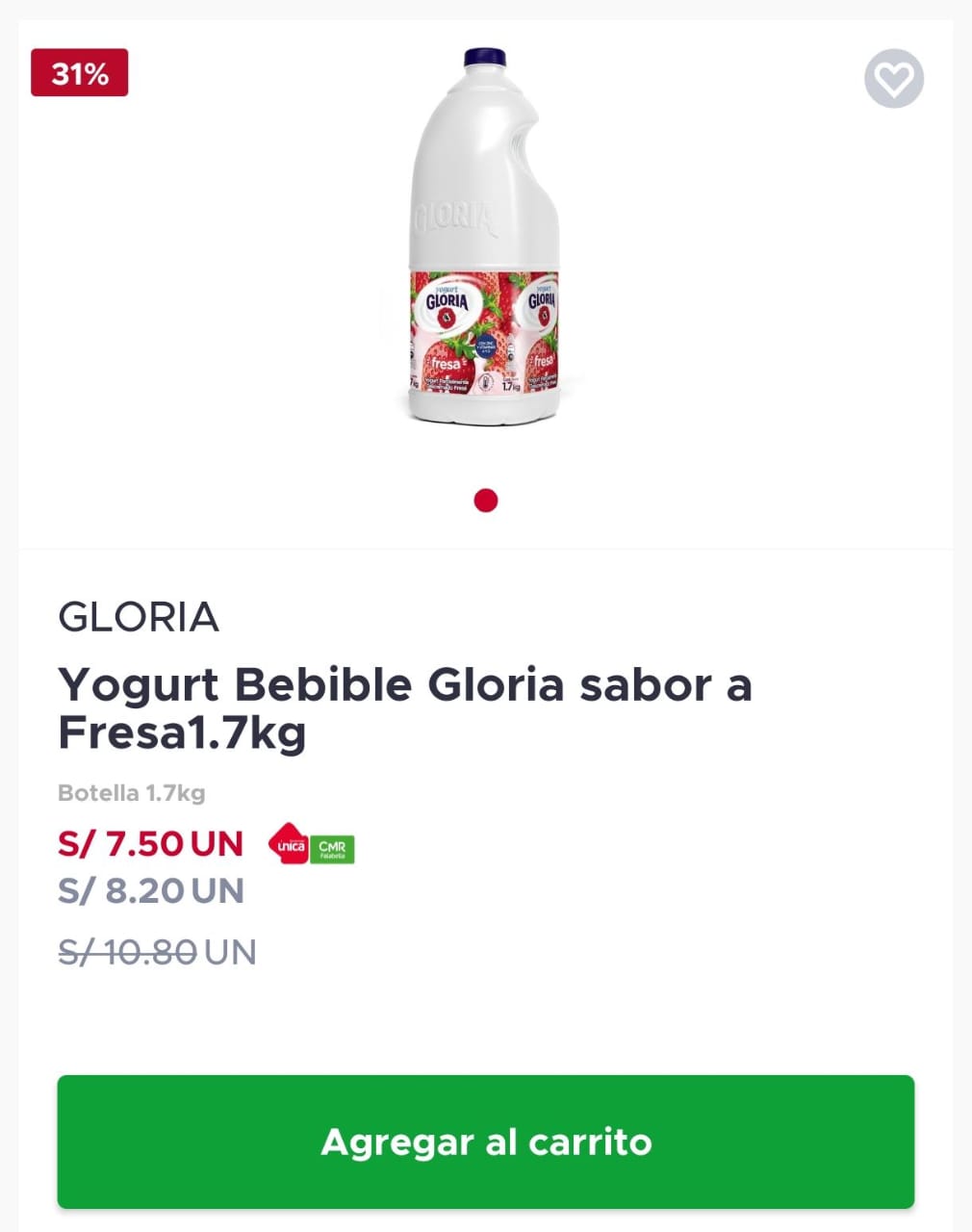Click the red Unica card icon
This screenshot has height=1232, width=972.
[x=288, y=844]
